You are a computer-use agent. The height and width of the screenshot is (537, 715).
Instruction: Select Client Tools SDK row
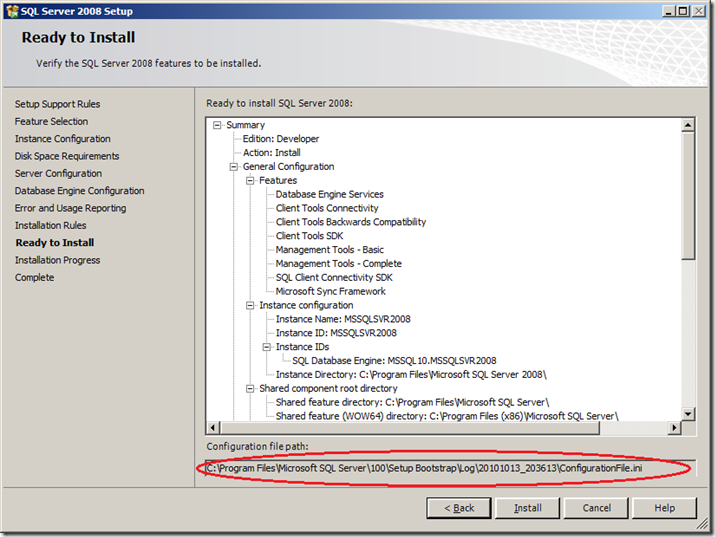[309, 236]
